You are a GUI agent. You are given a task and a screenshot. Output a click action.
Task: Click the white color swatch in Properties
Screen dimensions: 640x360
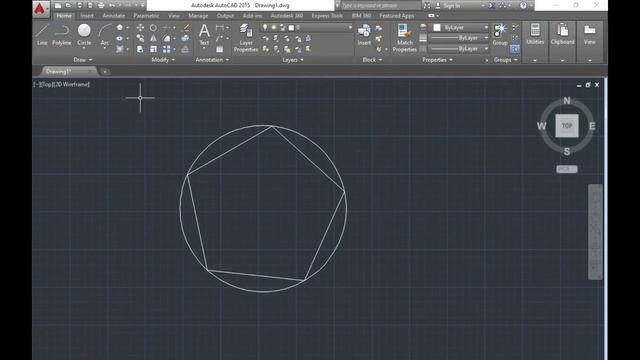(x=437, y=27)
